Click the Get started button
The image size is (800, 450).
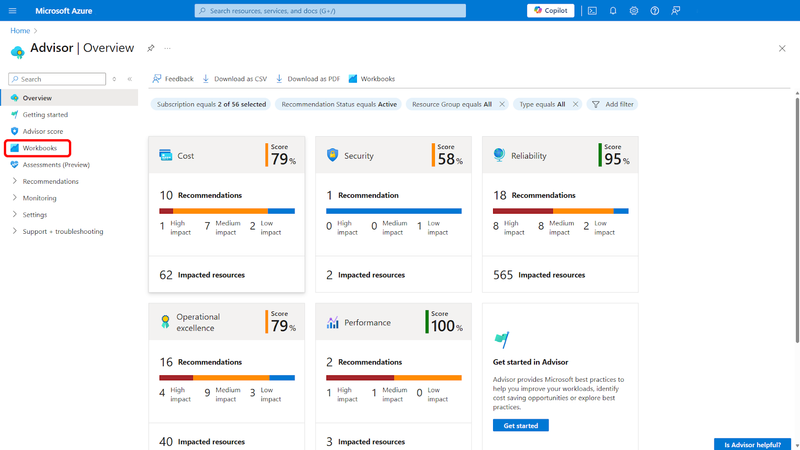[x=520, y=425]
